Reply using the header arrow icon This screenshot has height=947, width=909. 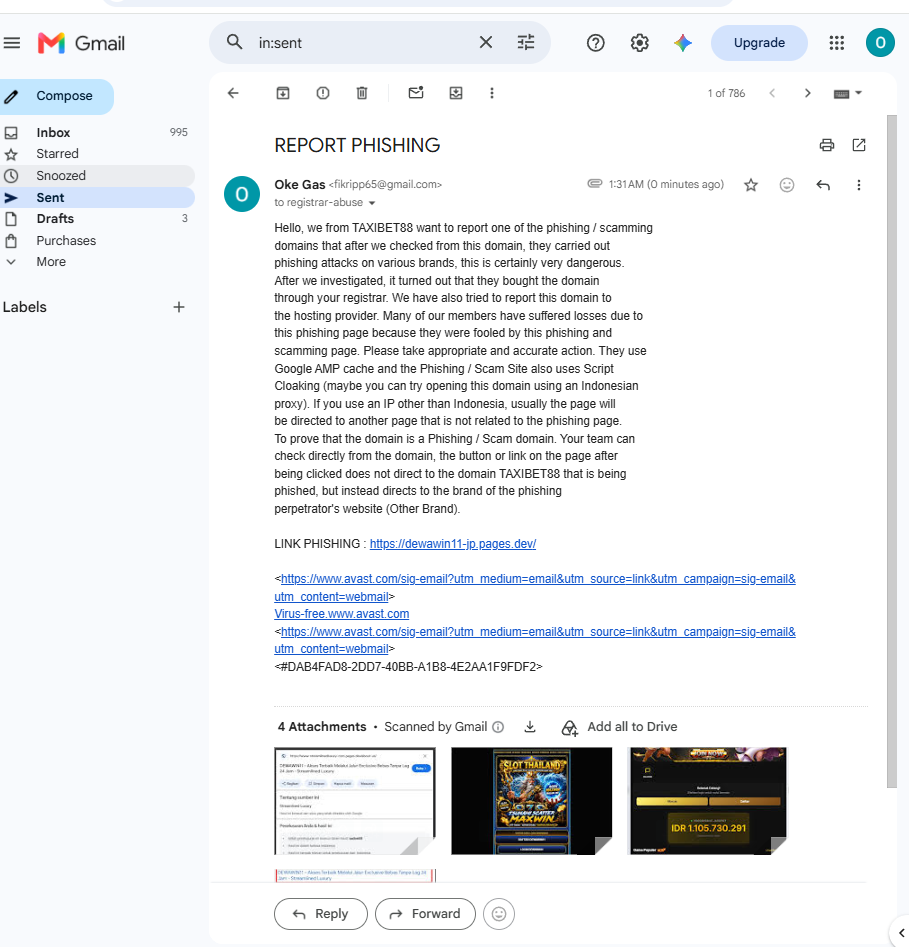point(823,185)
